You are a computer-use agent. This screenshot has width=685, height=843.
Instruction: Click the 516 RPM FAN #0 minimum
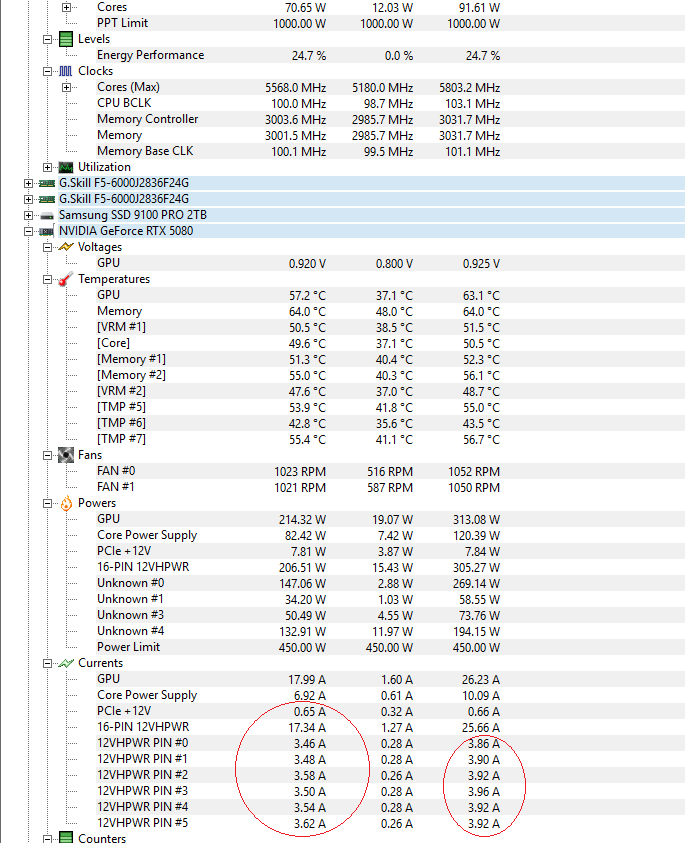click(x=390, y=472)
